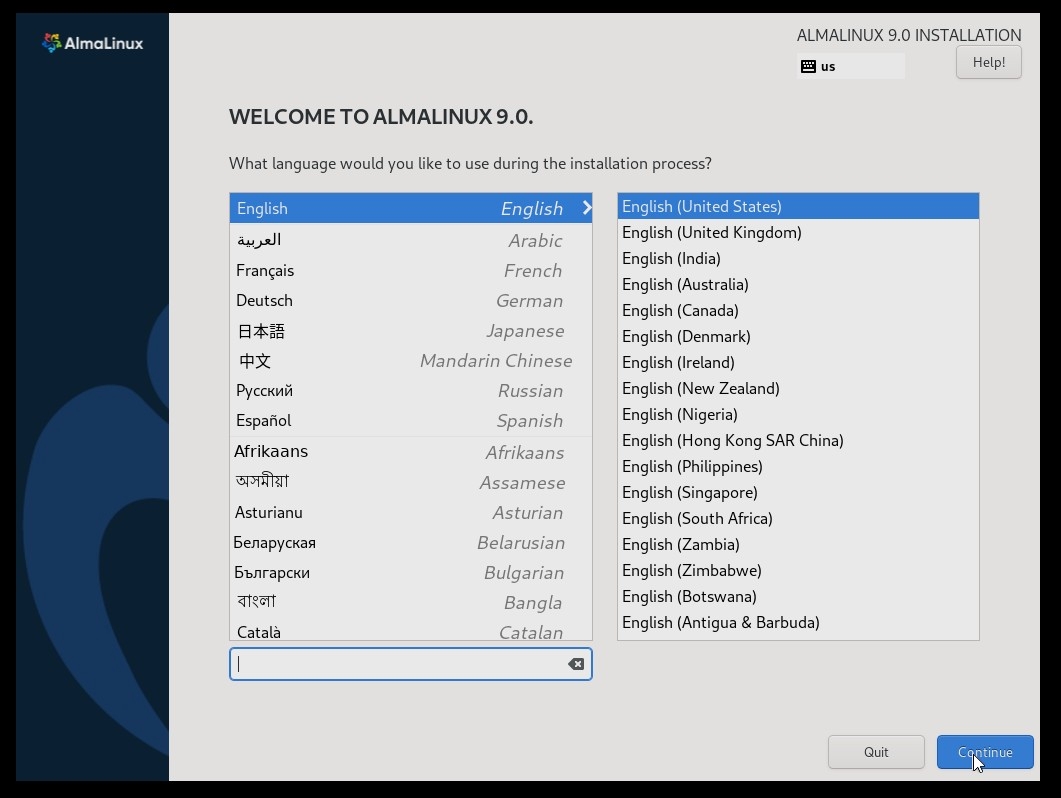1061x798 pixels.
Task: Select Deutsch German language row
Action: [x=411, y=301]
